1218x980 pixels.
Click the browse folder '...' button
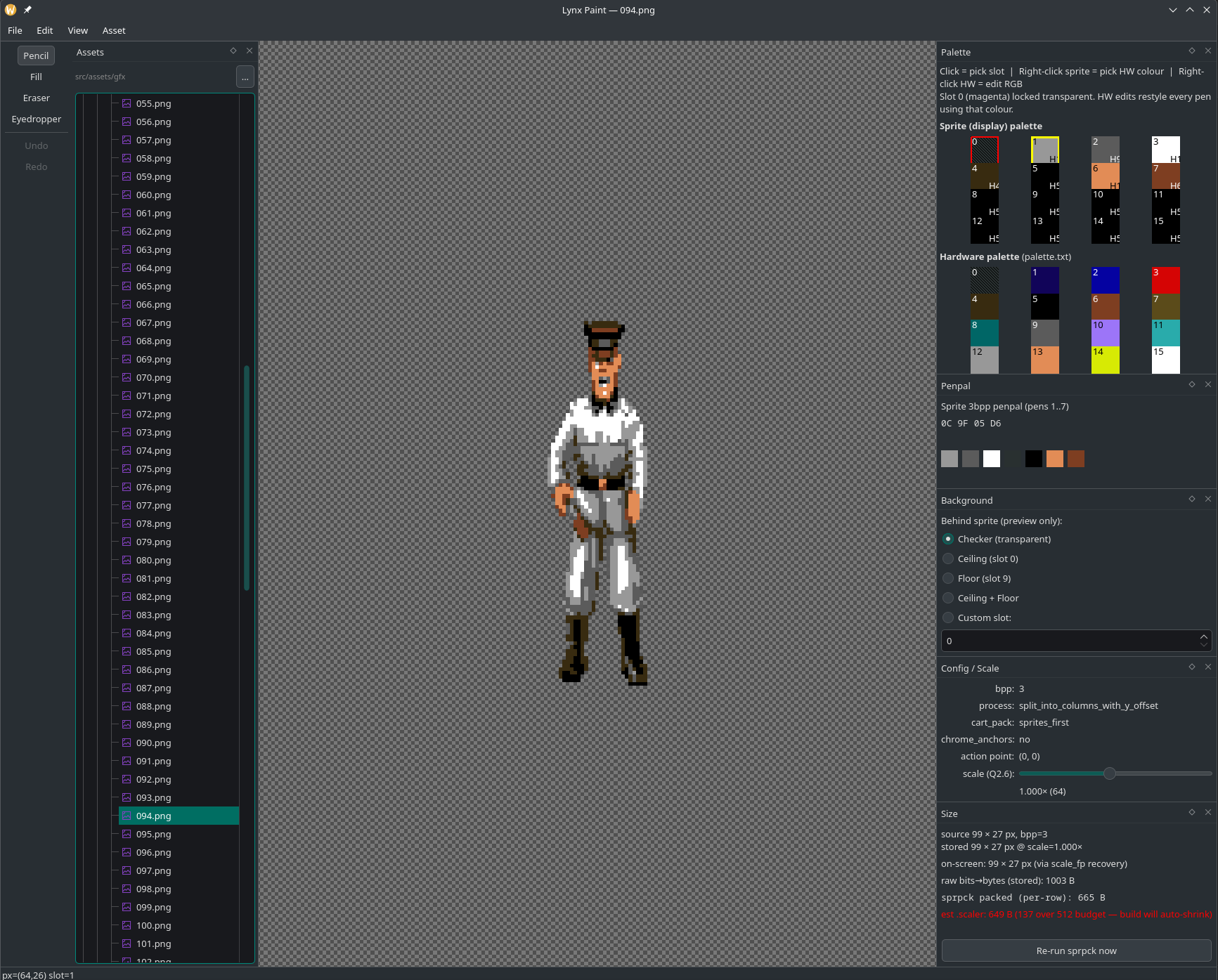(x=245, y=77)
